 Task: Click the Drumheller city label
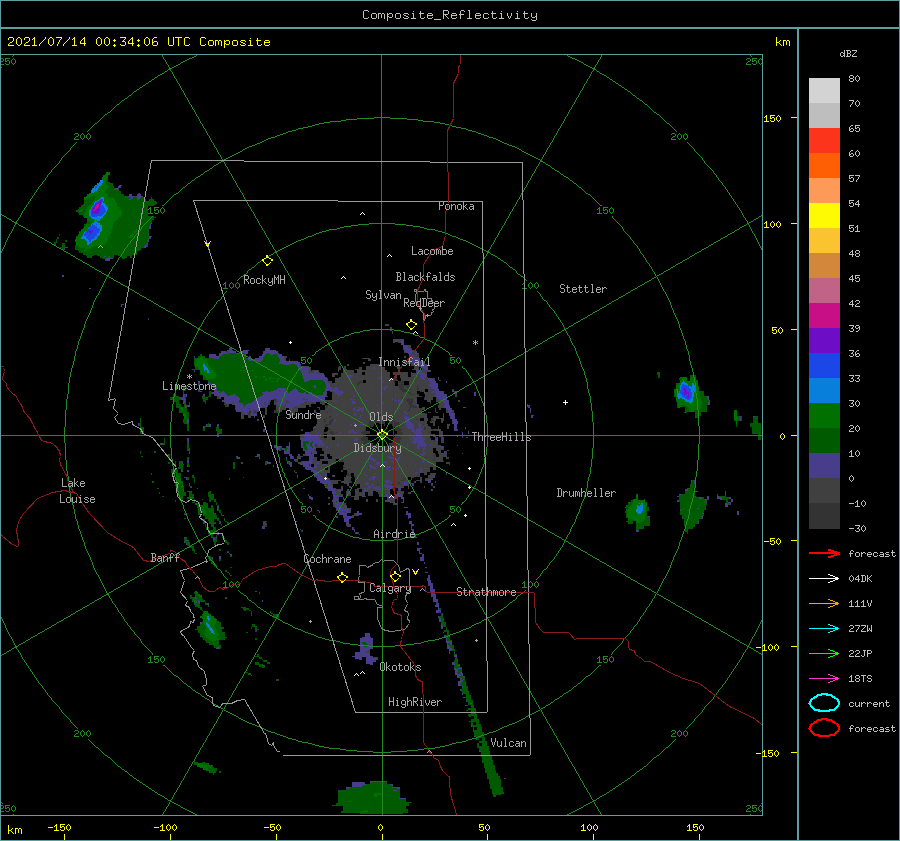pos(586,493)
